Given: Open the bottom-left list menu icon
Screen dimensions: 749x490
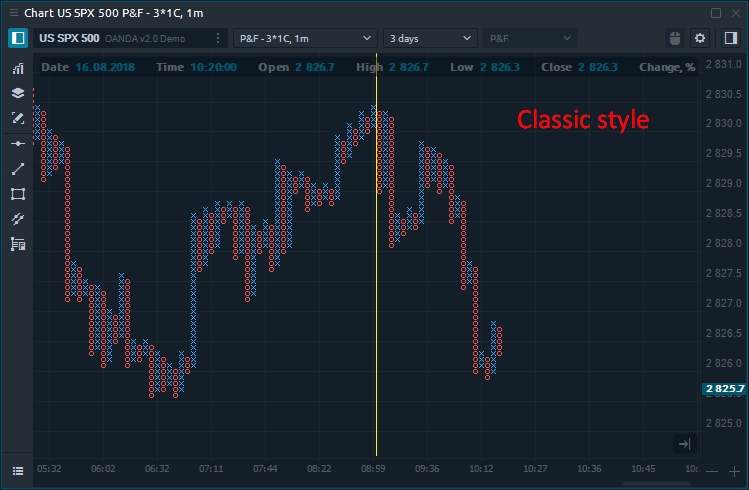Looking at the screenshot, I should coord(18,470).
